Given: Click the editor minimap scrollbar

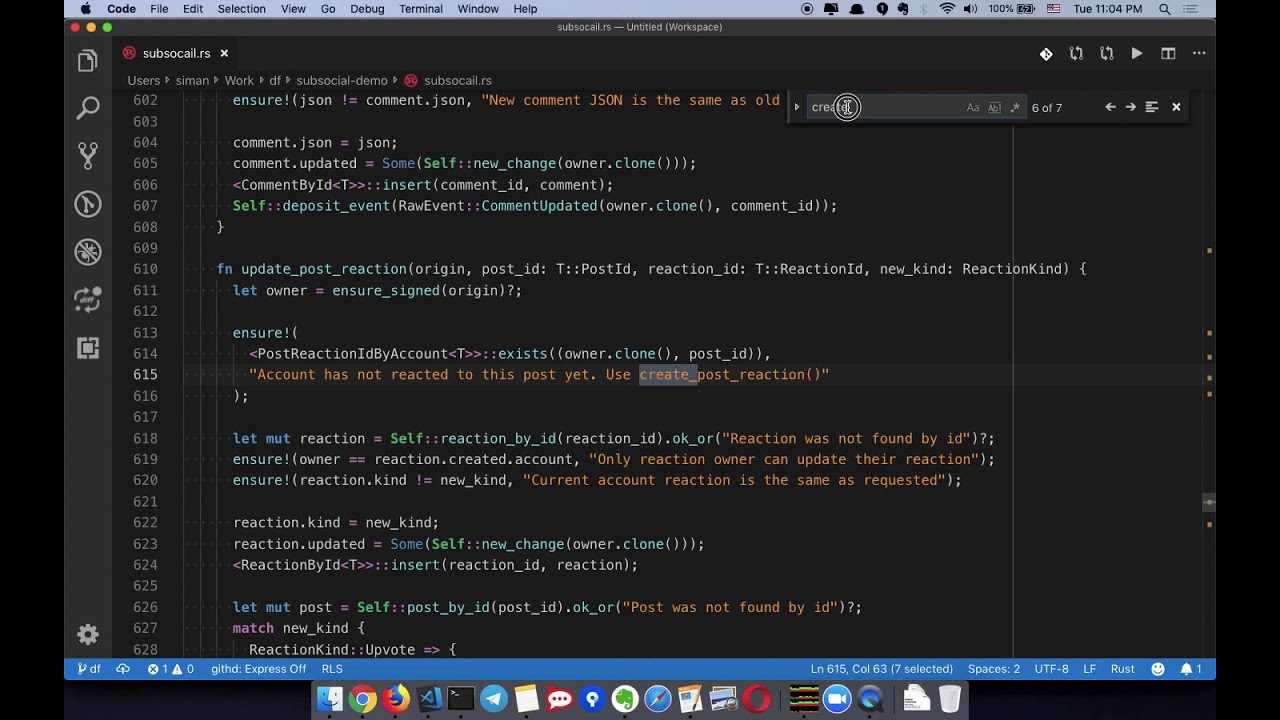Looking at the screenshot, I should pyautogui.click(x=1209, y=374).
